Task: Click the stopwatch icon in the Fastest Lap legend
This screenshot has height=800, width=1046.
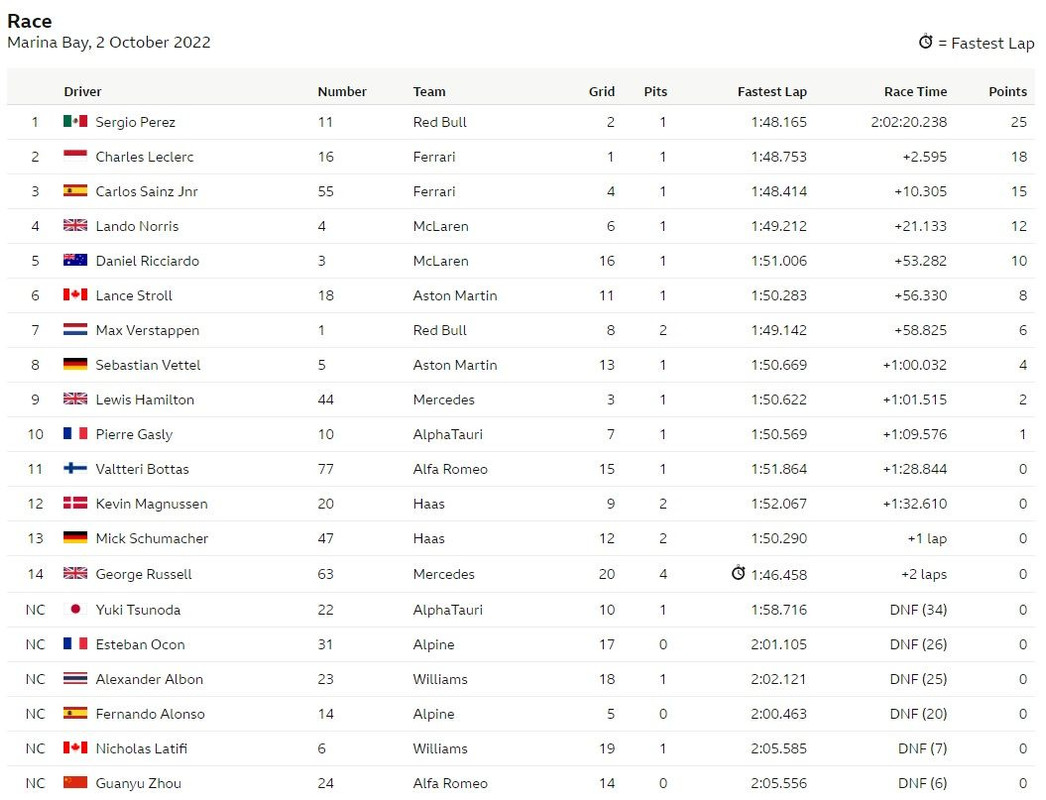Action: 925,42
